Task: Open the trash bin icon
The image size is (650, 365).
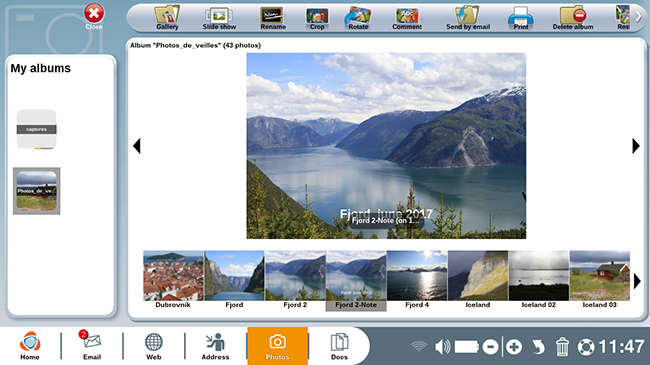Action: pyautogui.click(x=562, y=347)
